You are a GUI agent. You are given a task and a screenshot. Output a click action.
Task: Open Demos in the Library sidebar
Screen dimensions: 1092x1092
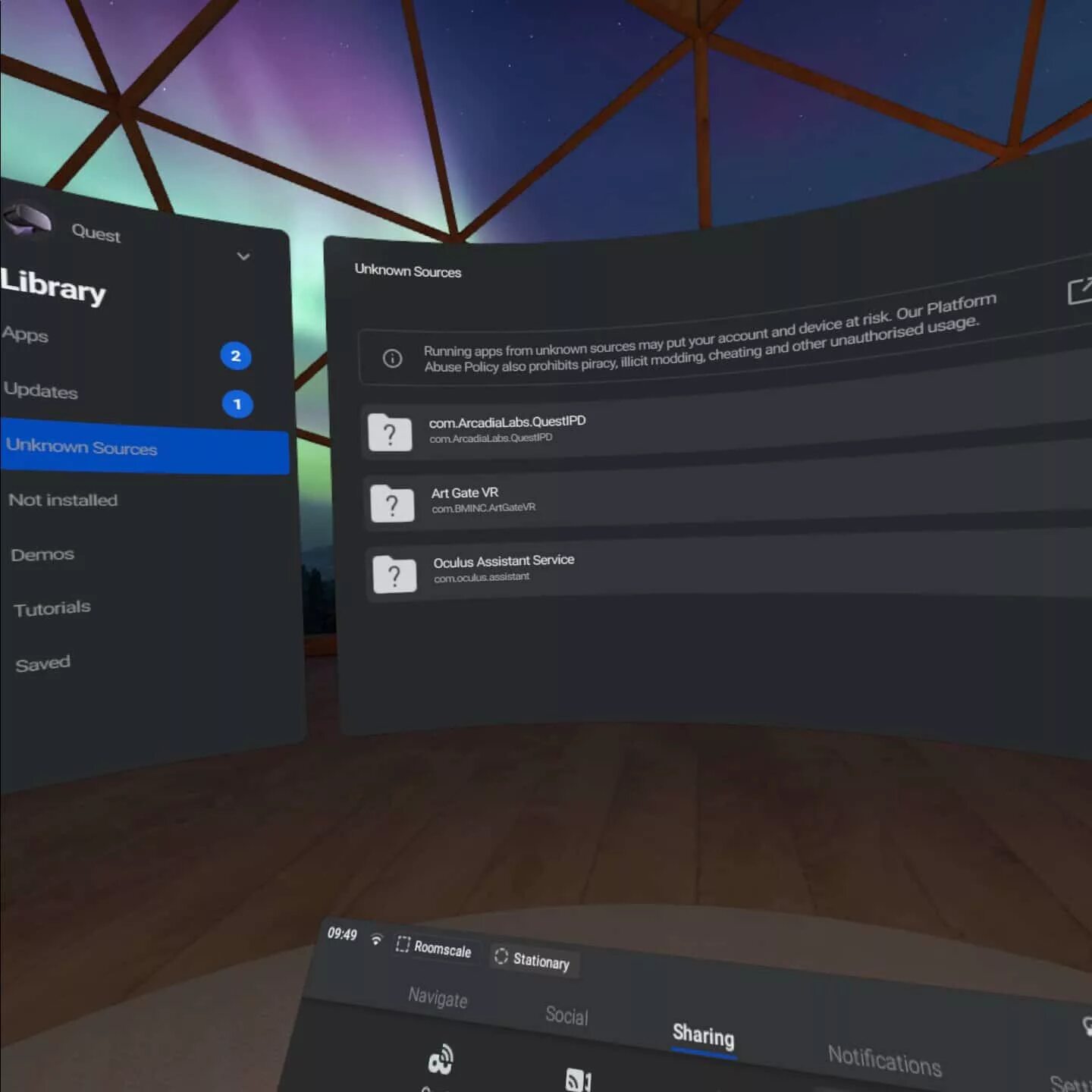(x=42, y=554)
